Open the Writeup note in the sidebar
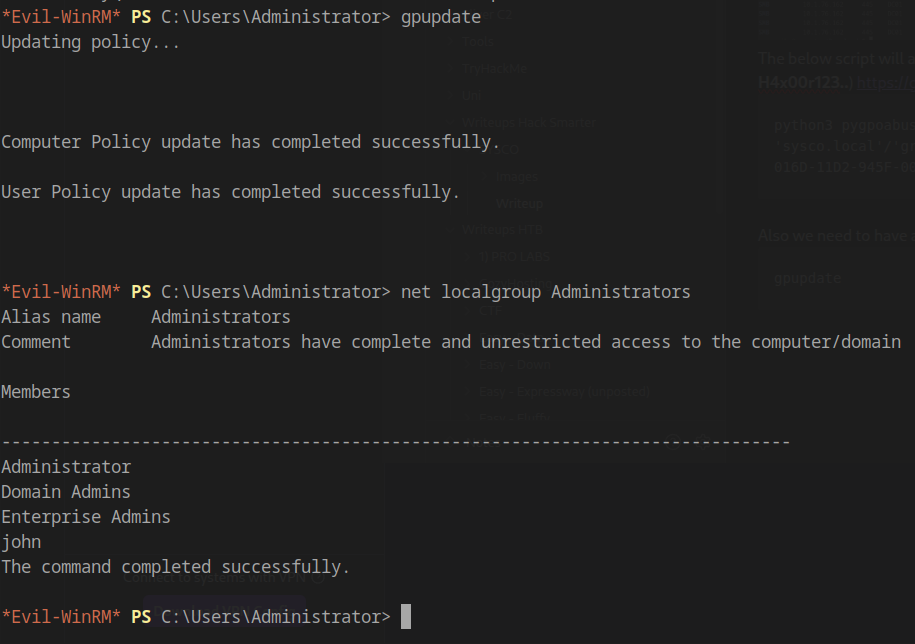 click(x=518, y=205)
